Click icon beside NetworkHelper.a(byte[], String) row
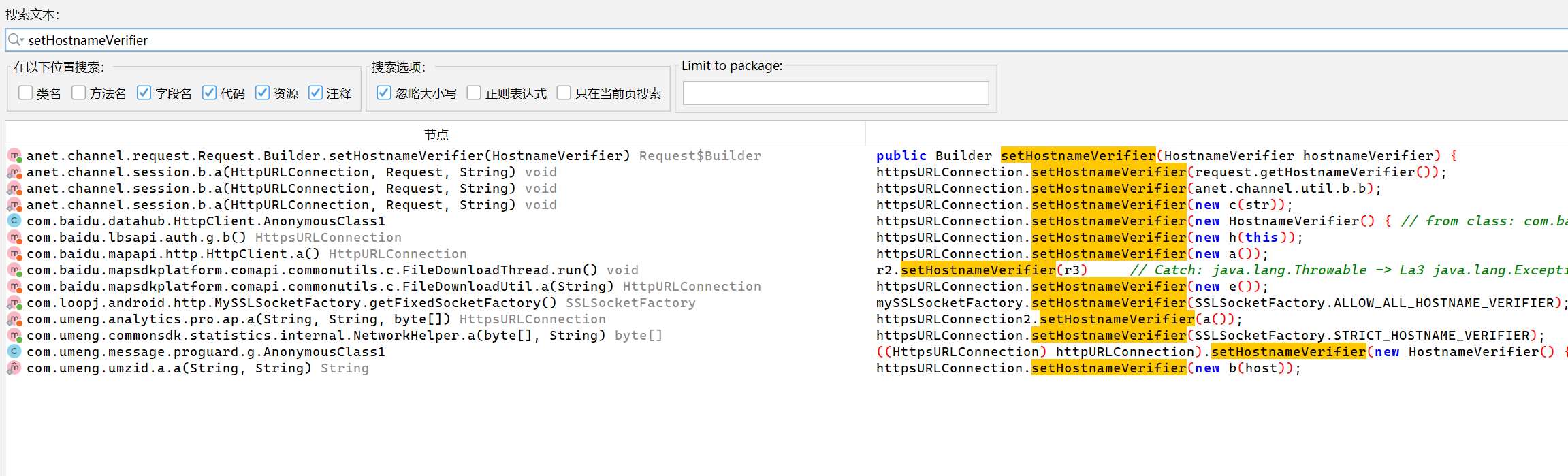Image resolution: width=1568 pixels, height=476 pixels. coord(14,336)
